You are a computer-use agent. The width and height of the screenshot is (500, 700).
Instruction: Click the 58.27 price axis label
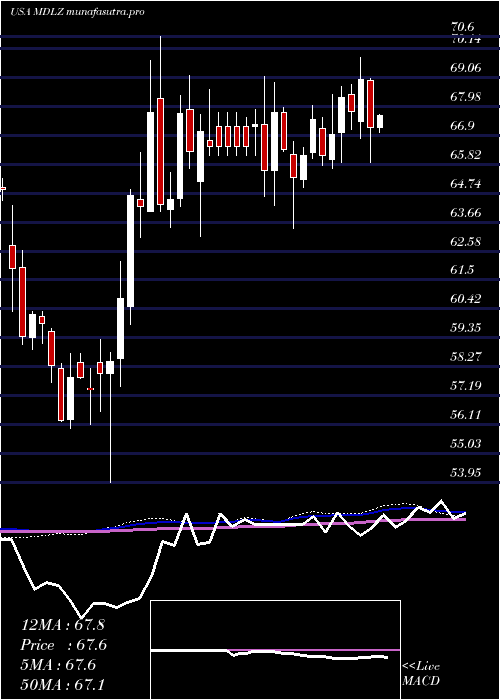click(467, 357)
